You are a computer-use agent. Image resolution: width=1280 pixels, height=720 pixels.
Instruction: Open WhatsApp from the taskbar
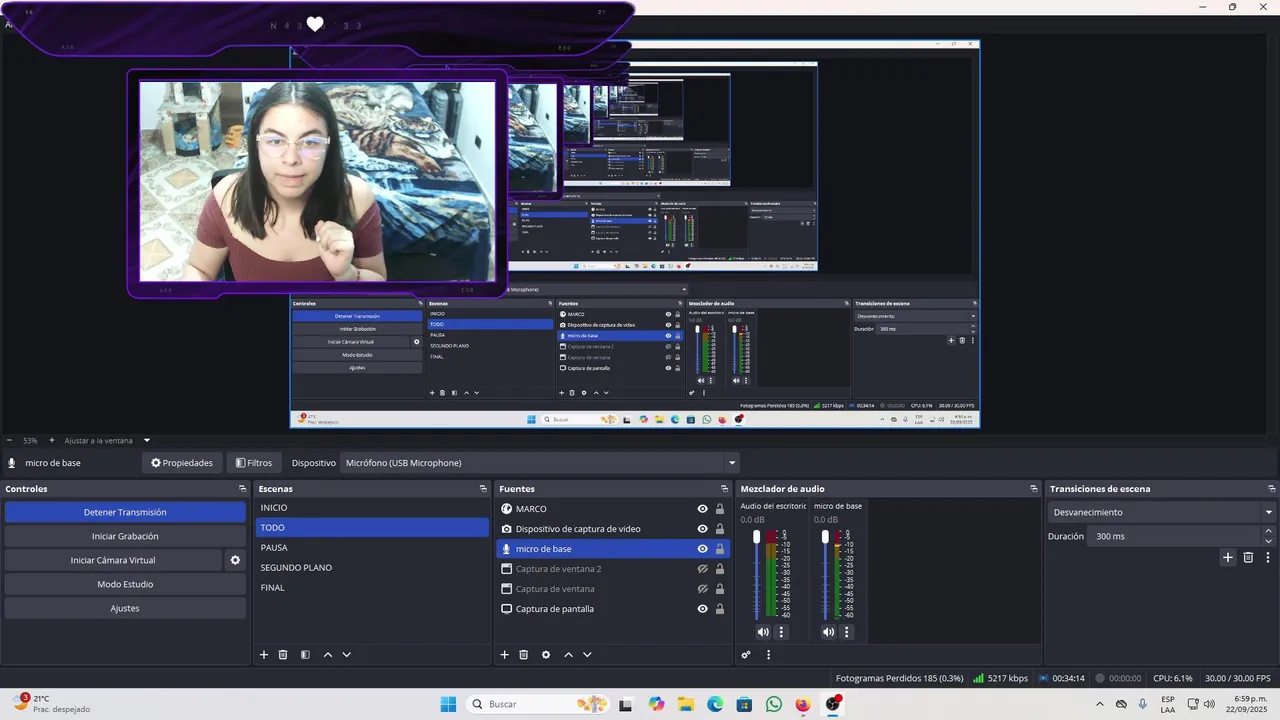coord(774,704)
